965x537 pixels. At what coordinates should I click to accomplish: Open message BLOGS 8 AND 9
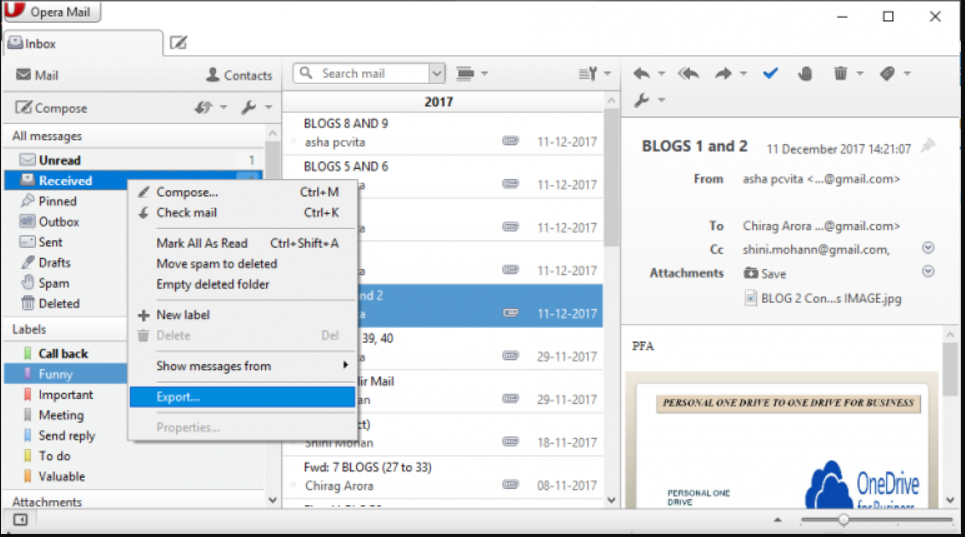(442, 133)
